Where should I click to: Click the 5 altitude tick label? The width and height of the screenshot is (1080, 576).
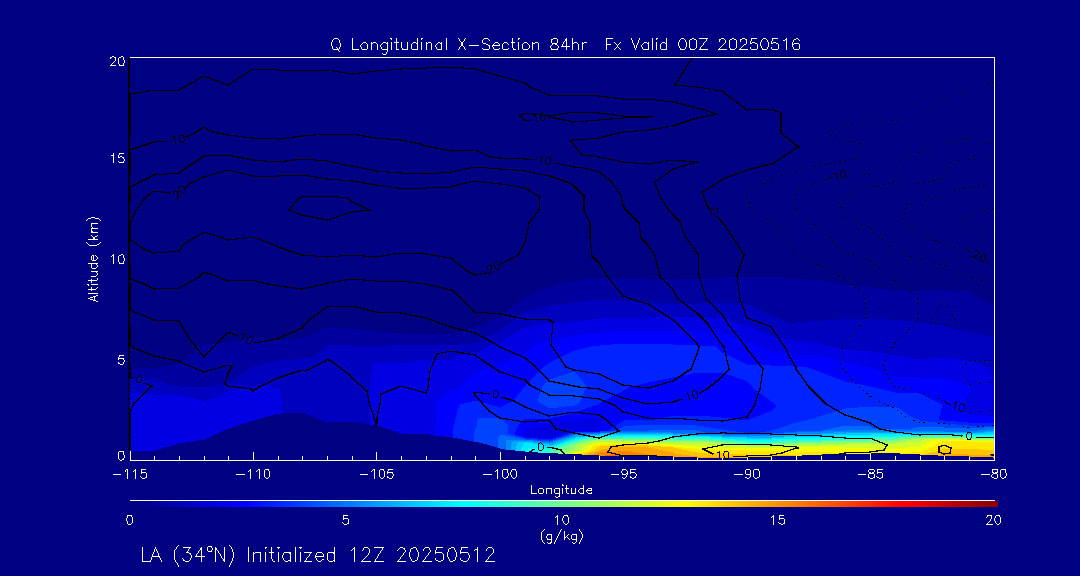pyautogui.click(x=121, y=360)
